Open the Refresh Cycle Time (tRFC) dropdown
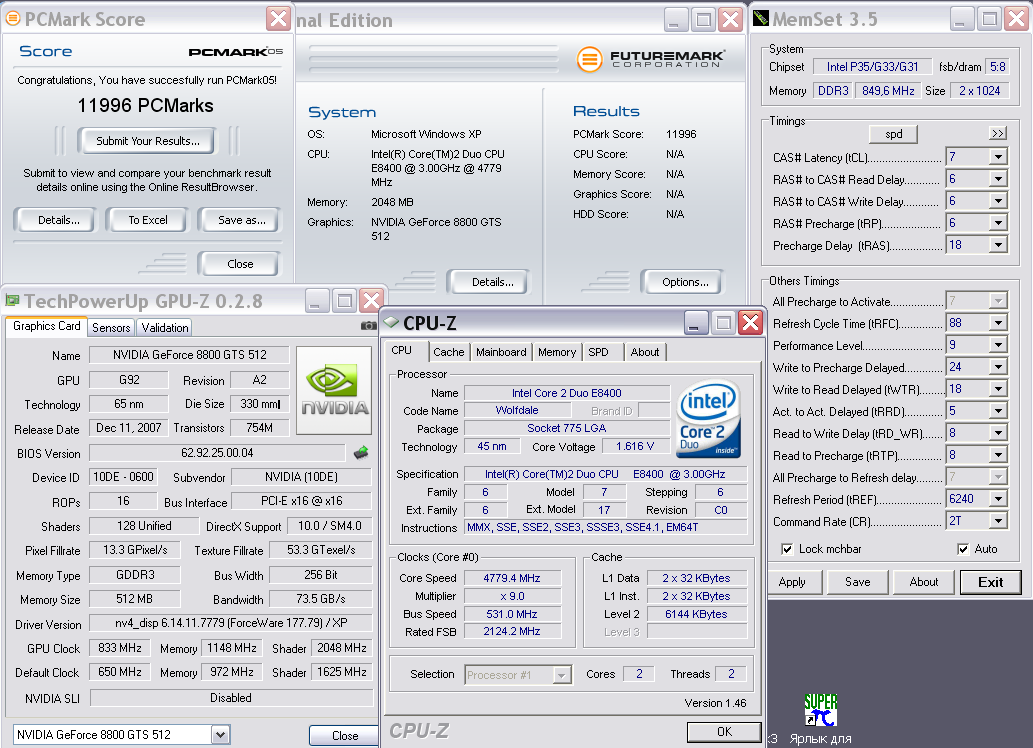 point(998,323)
